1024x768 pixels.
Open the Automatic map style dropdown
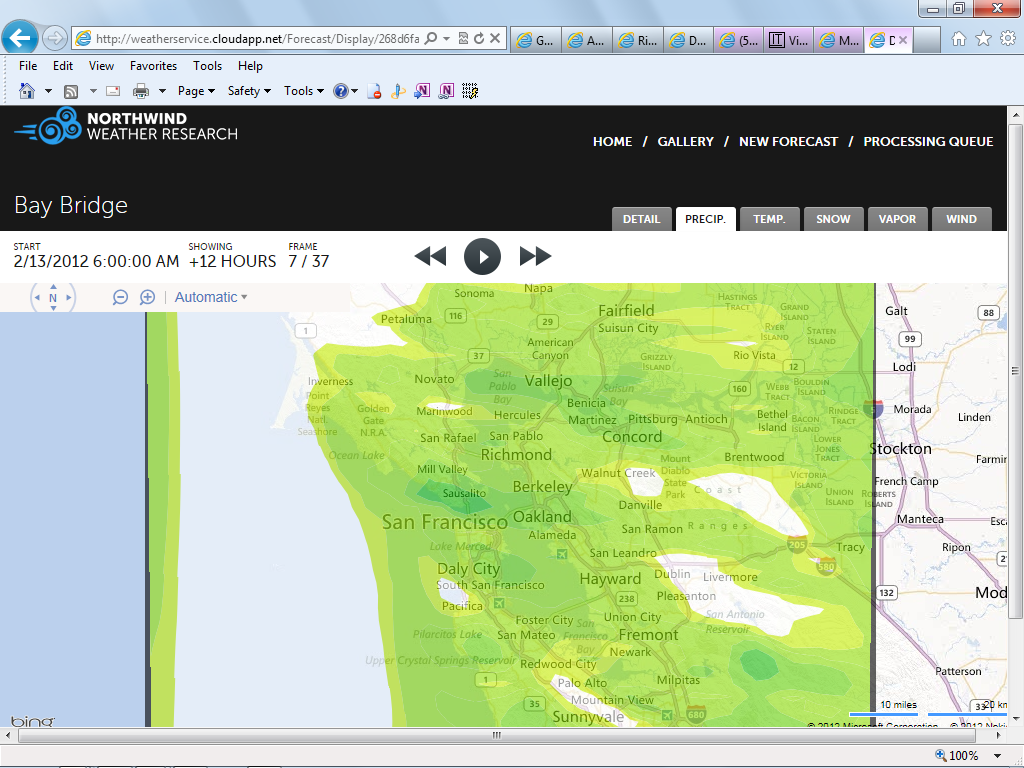[x=211, y=297]
